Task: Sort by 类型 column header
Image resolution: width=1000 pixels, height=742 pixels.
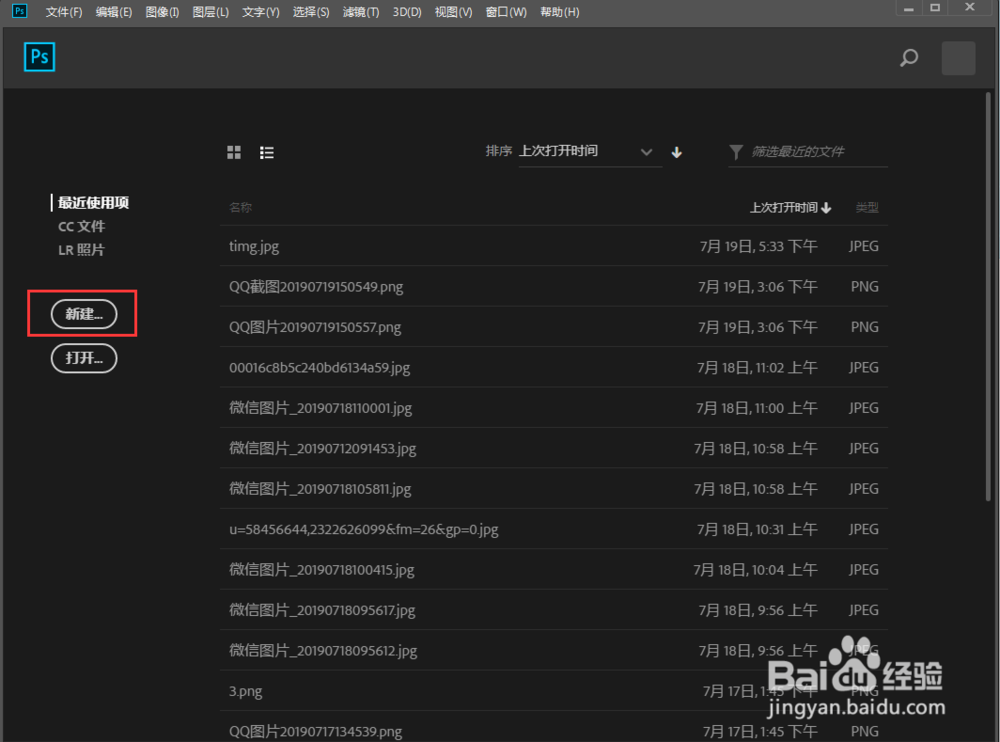Action: pos(867,207)
